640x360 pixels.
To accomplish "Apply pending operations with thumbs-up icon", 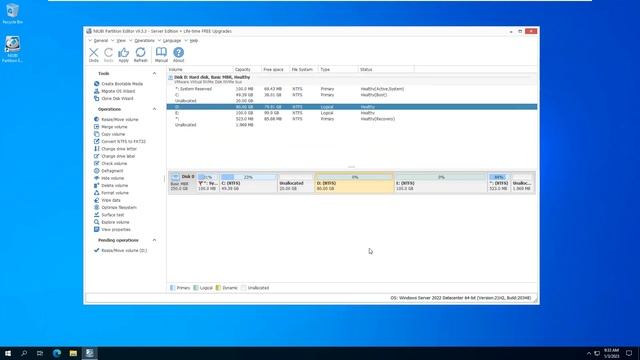I will coord(123,55).
